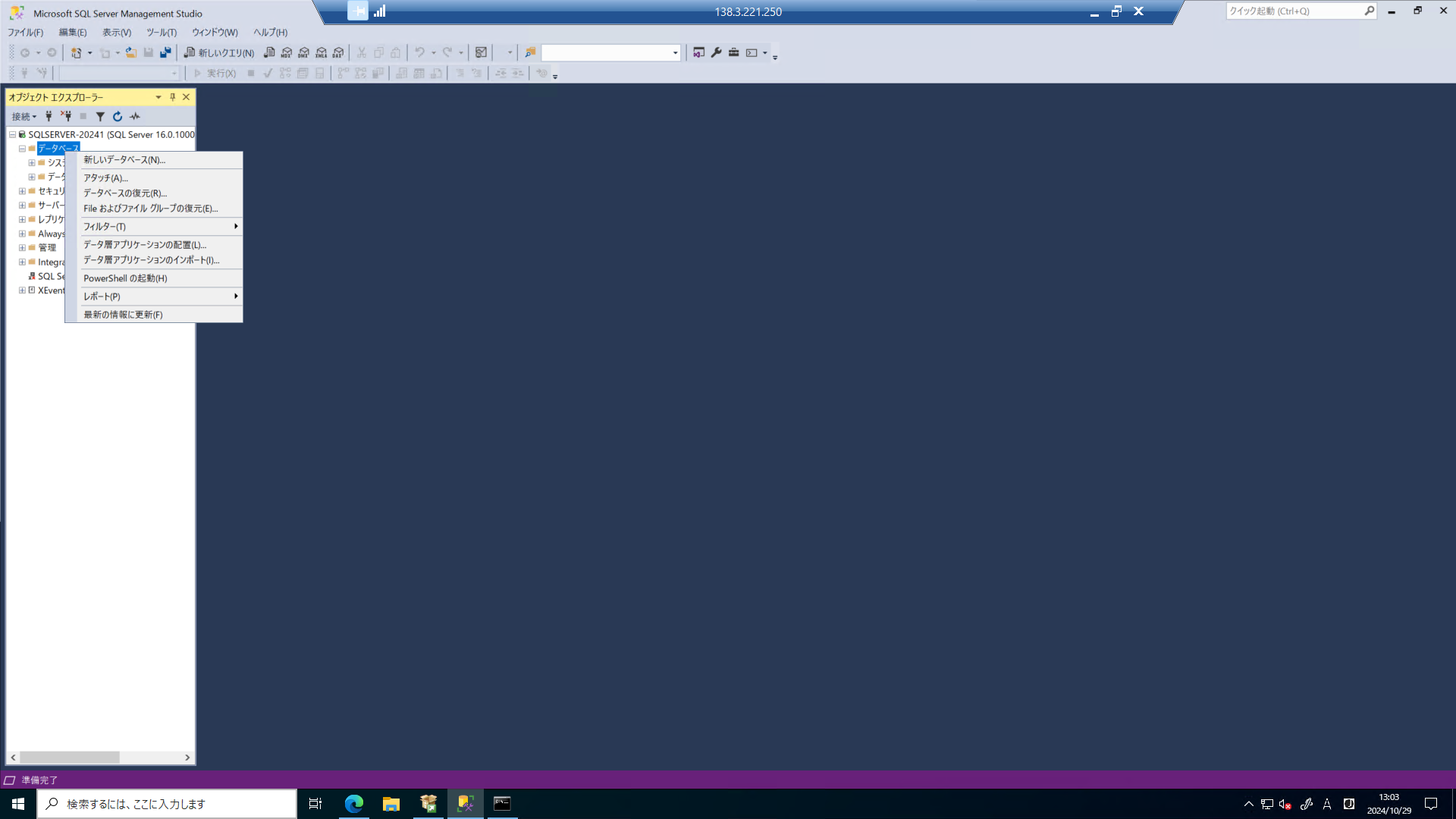Click the parse checkmark icon in the query toolbar
1456x819 pixels.
(267, 73)
